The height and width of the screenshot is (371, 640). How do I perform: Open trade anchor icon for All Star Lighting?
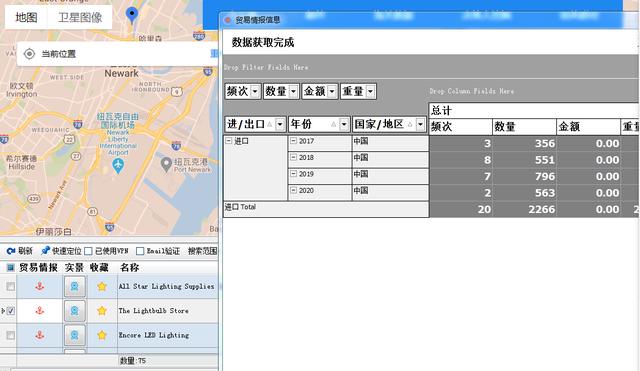click(x=40, y=287)
